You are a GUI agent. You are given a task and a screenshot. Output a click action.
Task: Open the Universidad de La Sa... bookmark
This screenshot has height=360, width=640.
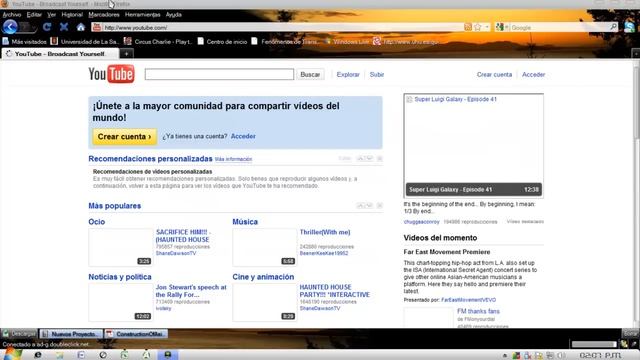pyautogui.click(x=84, y=42)
